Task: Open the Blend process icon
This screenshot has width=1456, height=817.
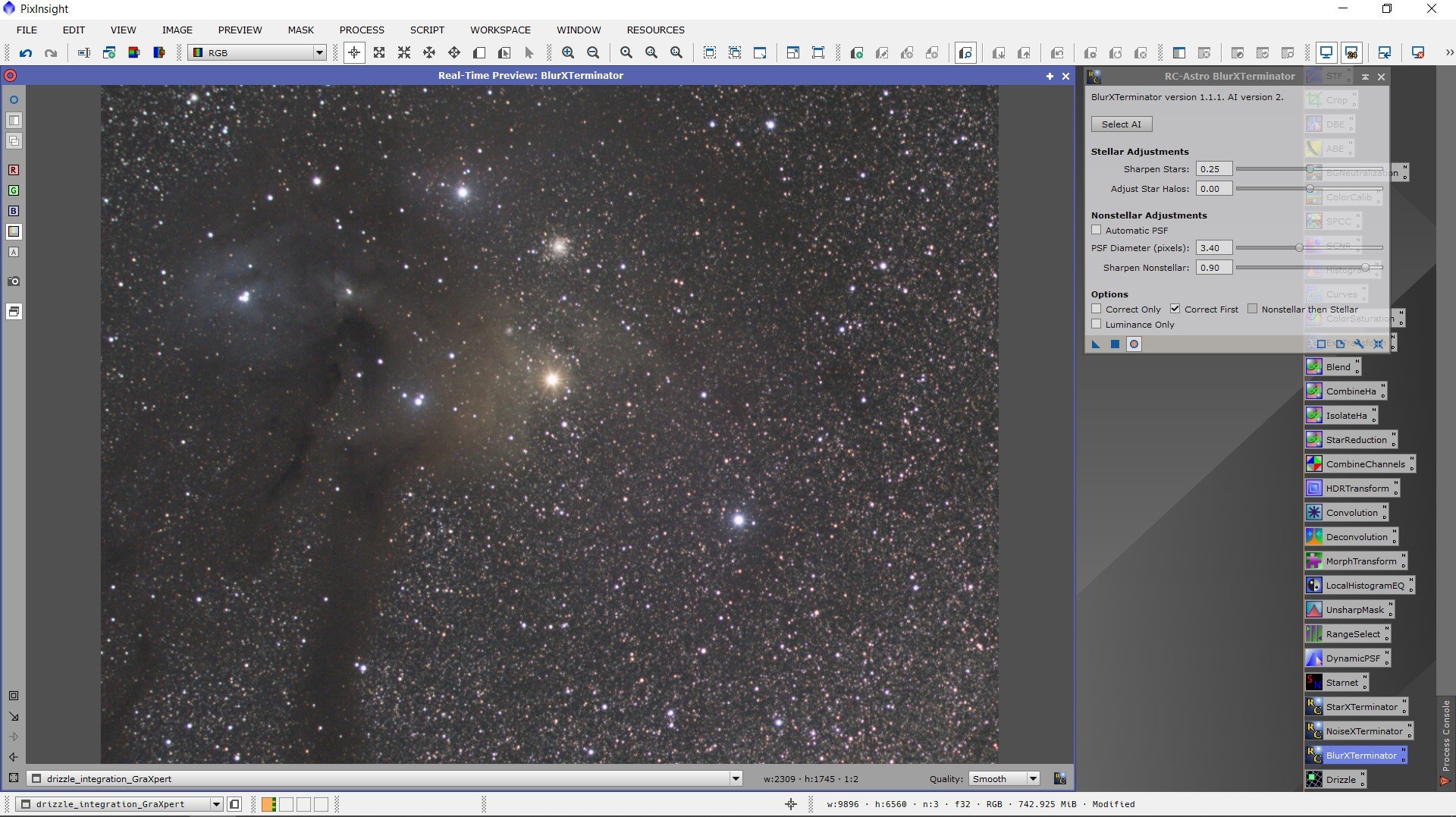Action: click(x=1332, y=367)
